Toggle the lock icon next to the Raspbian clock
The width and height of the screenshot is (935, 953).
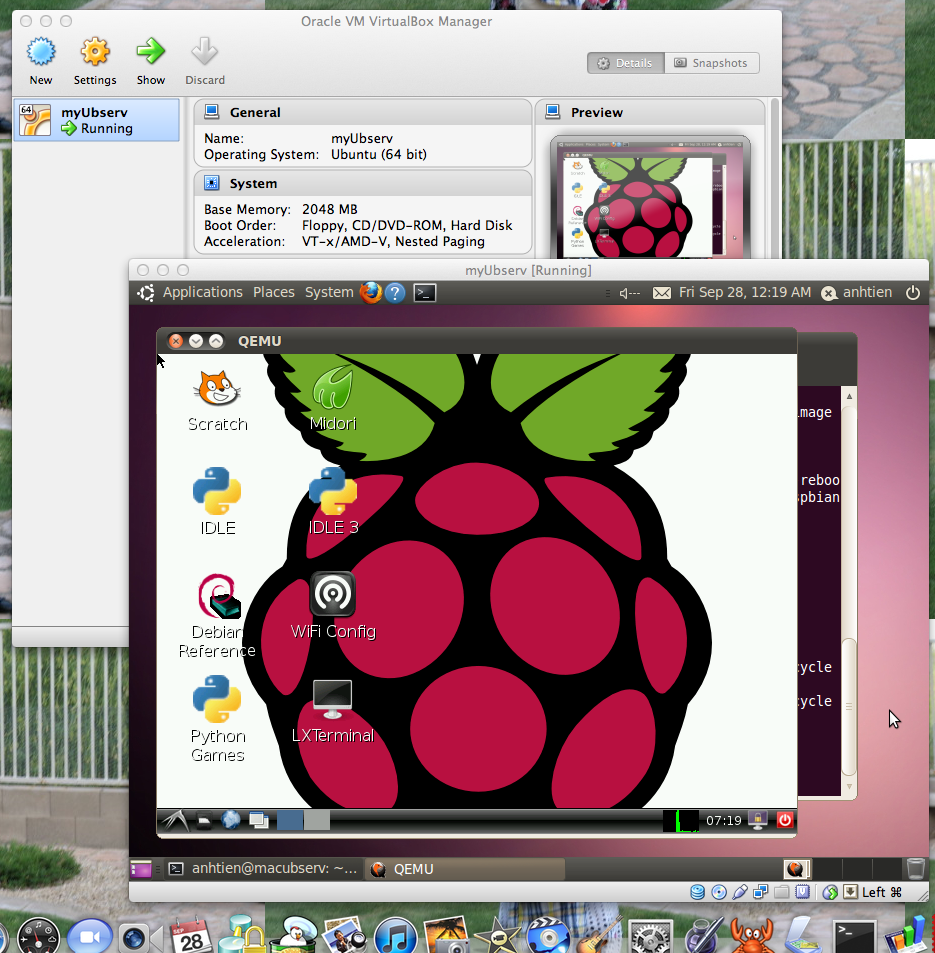coord(757,820)
